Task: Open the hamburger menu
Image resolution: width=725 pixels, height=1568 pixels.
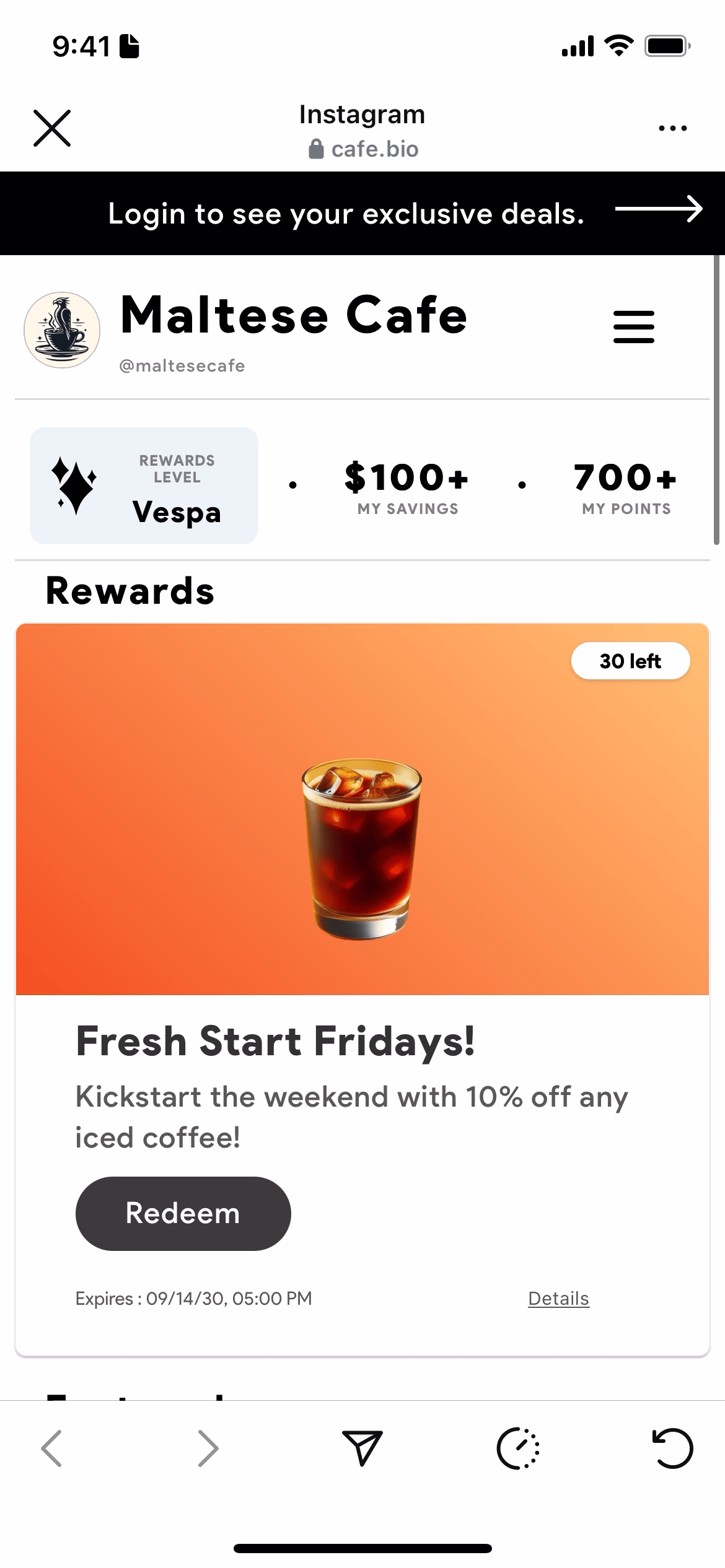Action: [x=633, y=326]
